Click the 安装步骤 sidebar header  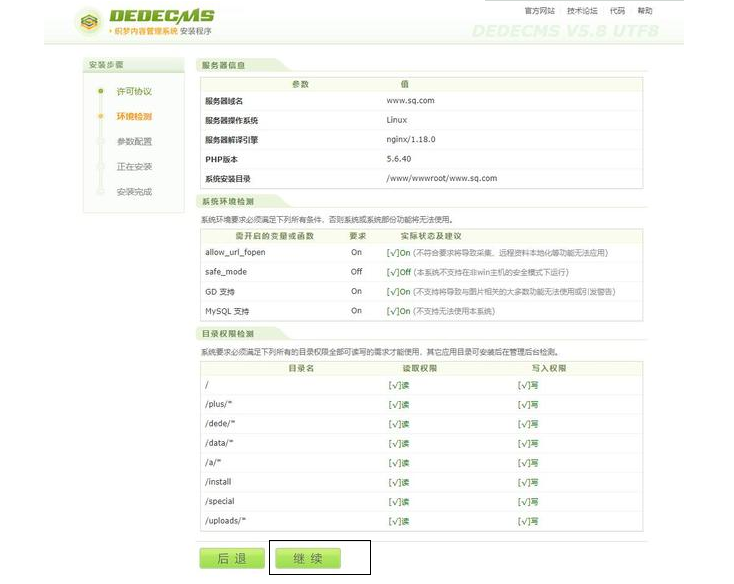(134, 65)
